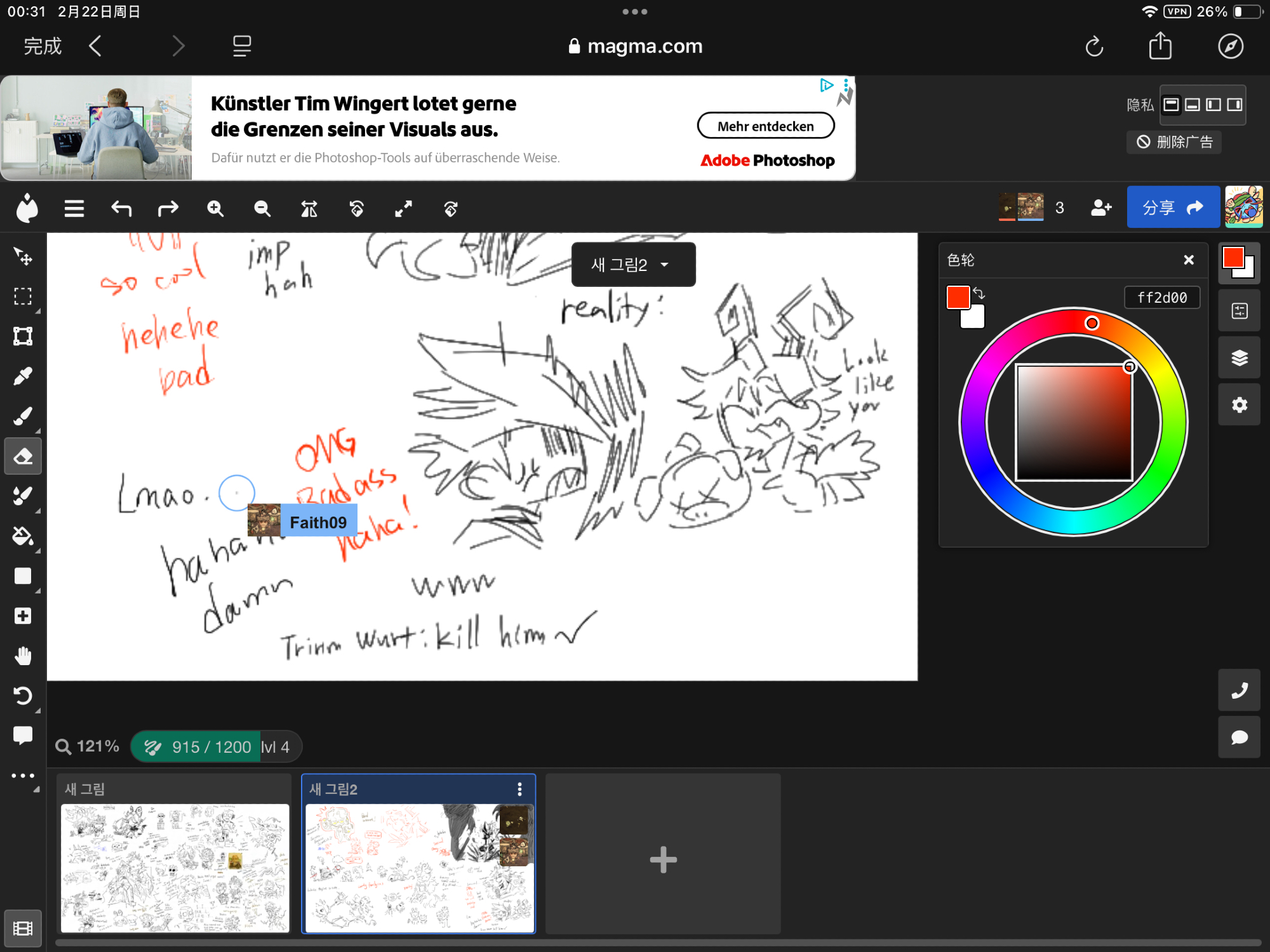The width and height of the screenshot is (1270, 952).
Task: Toggle fullscreen expand arrows
Action: point(403,209)
